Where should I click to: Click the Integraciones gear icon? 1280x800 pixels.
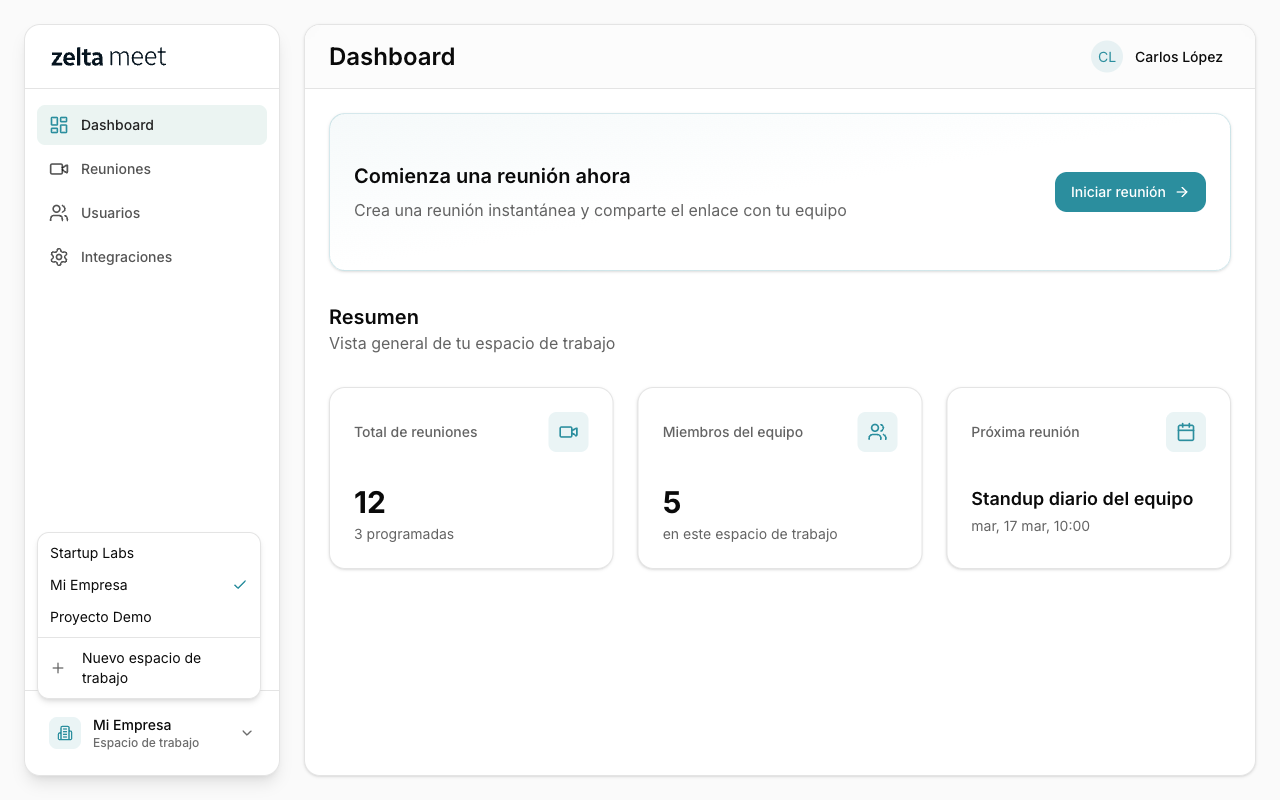point(57,256)
